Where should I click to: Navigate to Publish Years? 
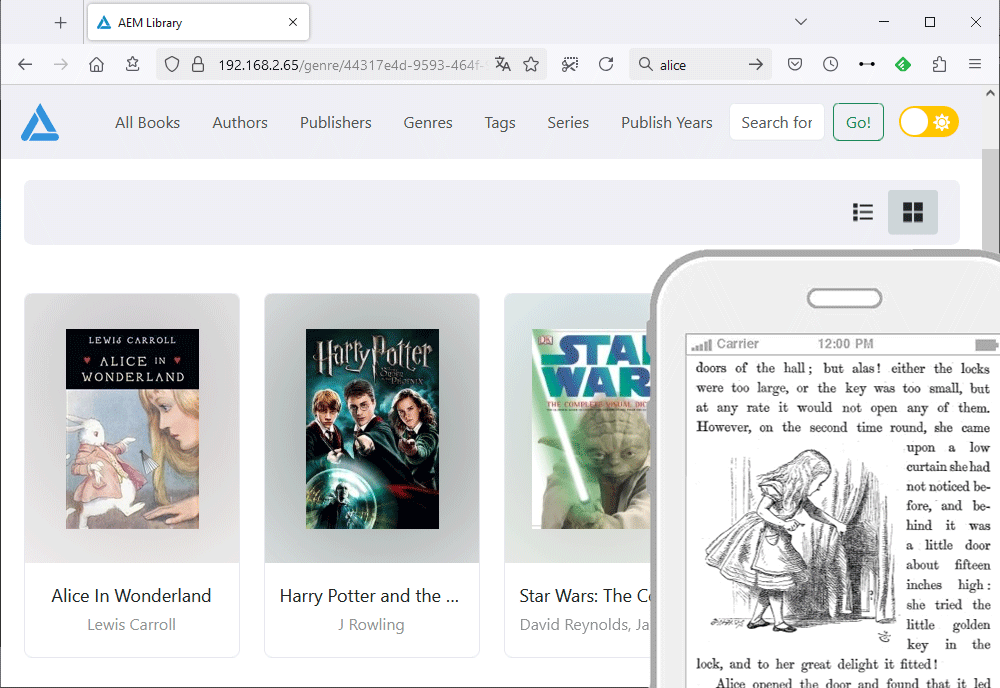666,122
